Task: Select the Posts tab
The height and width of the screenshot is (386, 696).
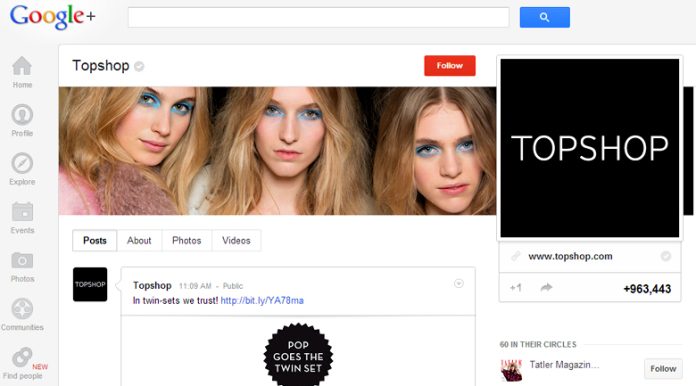Action: point(95,240)
